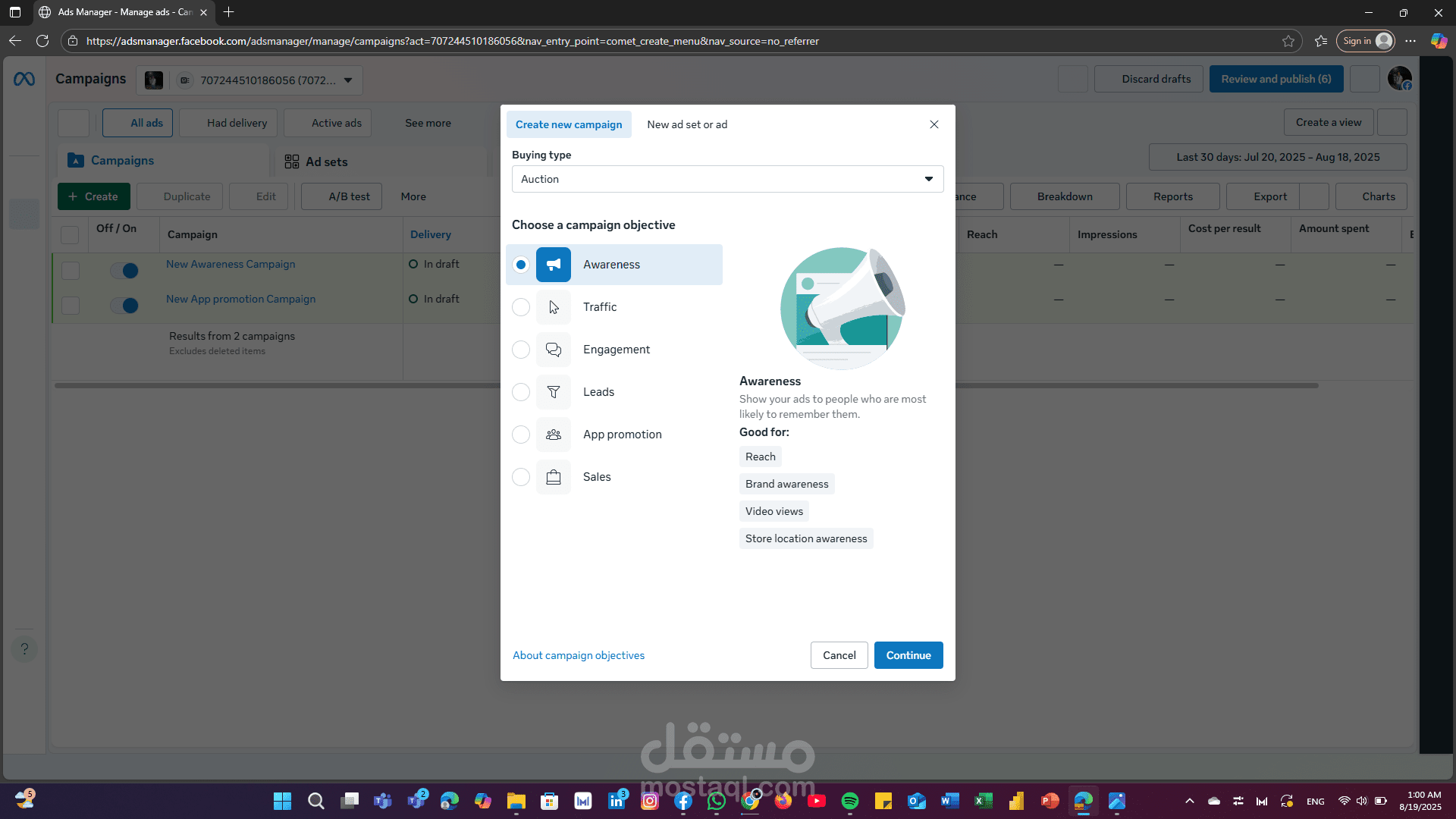Image resolution: width=1456 pixels, height=819 pixels.
Task: Open Instagram from the taskbar
Action: [650, 801]
